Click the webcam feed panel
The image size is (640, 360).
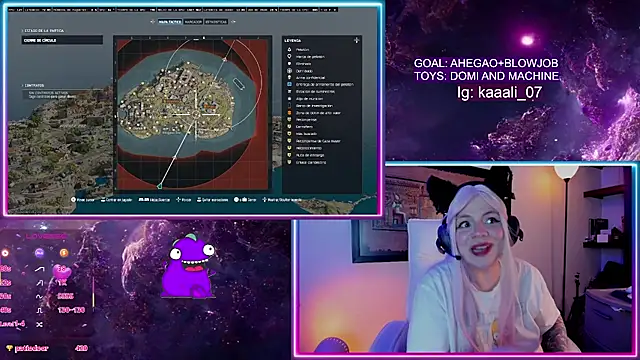465,259
